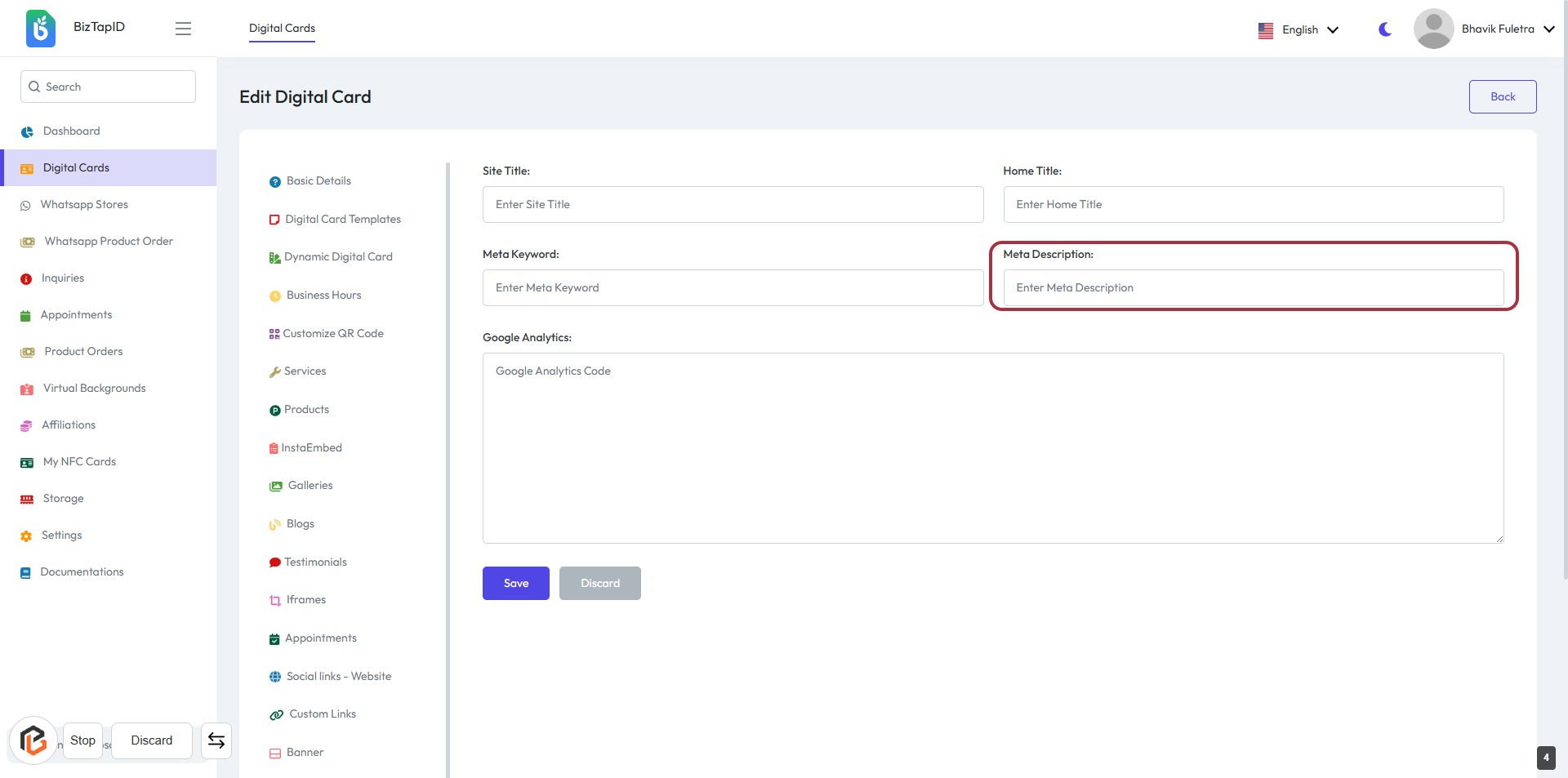This screenshot has width=1568, height=778.
Task: Open the Testimonials speech bubble icon
Action: pos(275,562)
